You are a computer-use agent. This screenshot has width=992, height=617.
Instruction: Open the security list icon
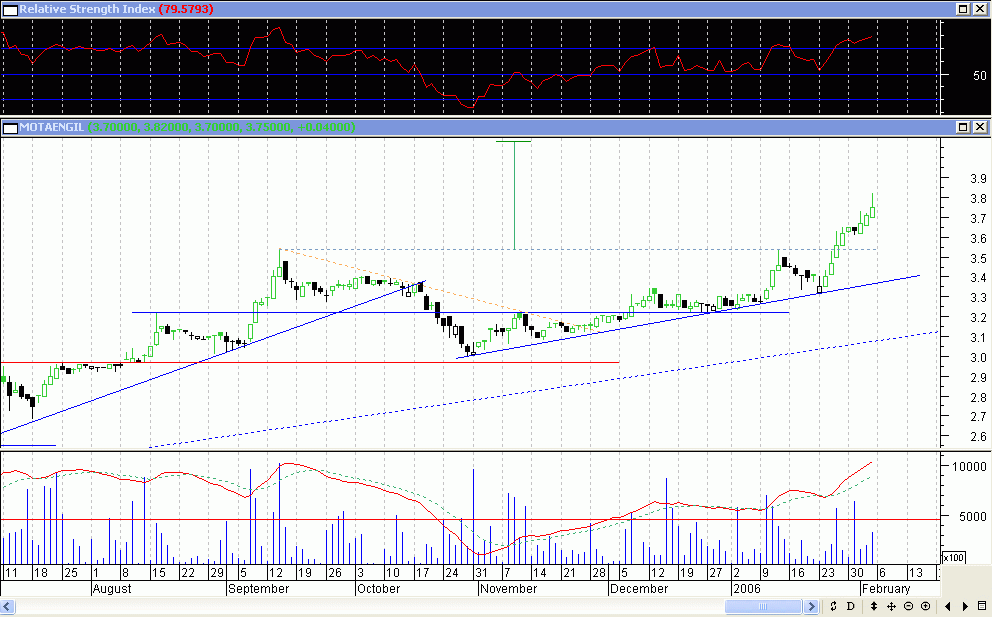click(983, 607)
